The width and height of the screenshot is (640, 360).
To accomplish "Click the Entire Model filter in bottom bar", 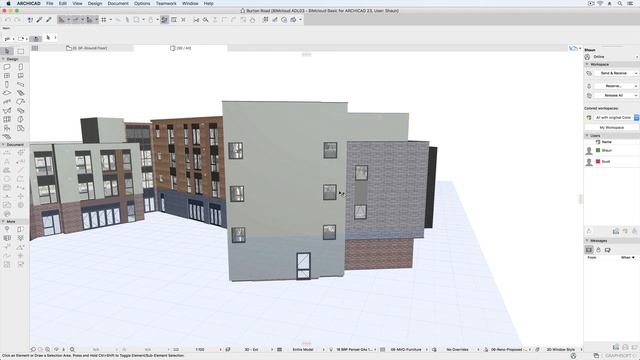I will 303,350.
